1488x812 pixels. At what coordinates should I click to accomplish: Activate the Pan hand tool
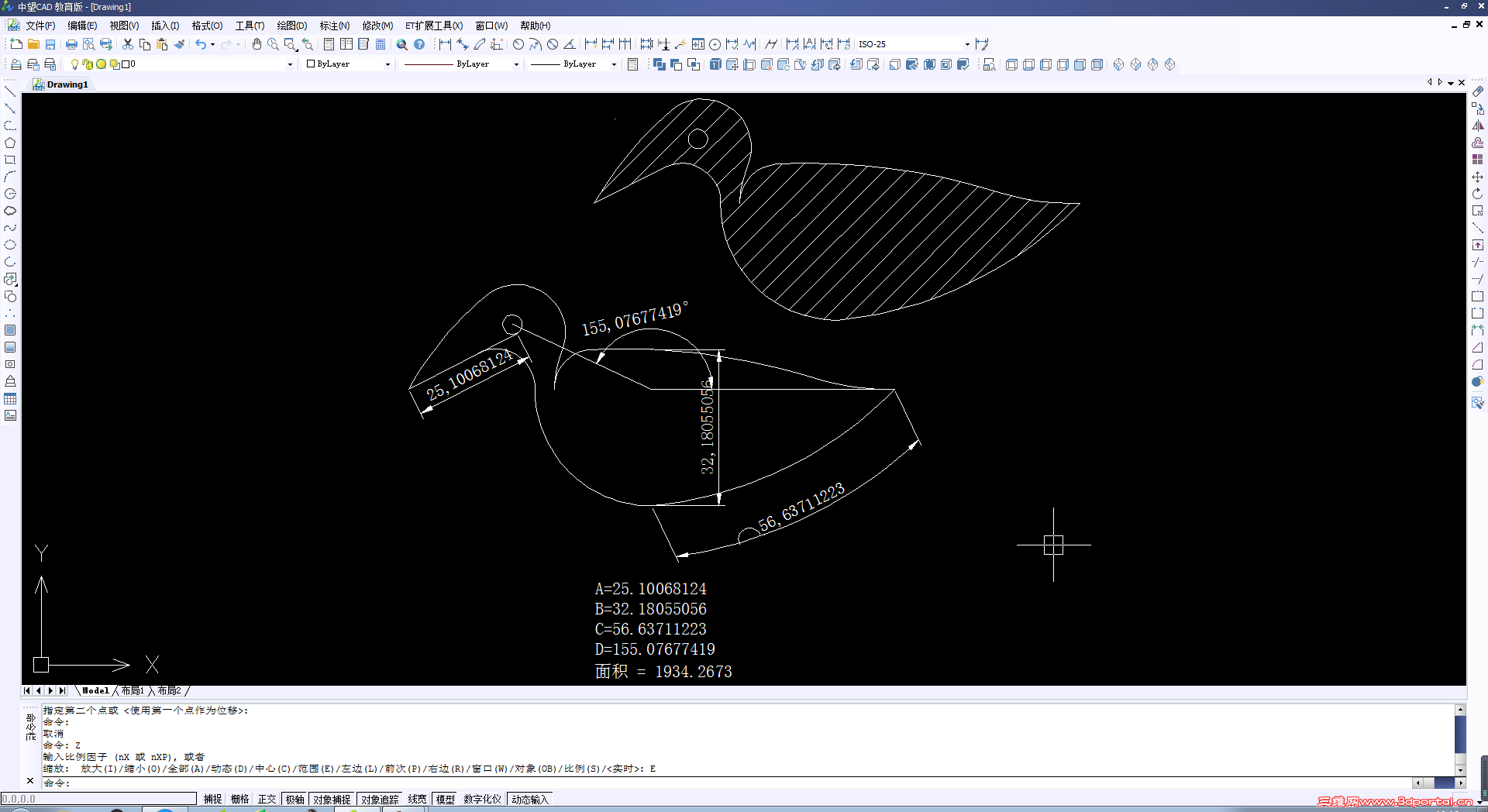257,44
